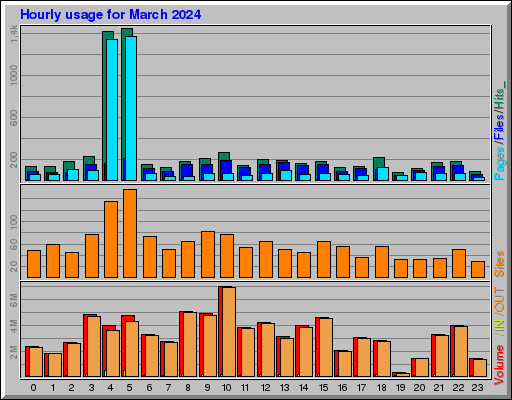
Task: Click hour label "21" on the x-axis
Action: (x=439, y=388)
